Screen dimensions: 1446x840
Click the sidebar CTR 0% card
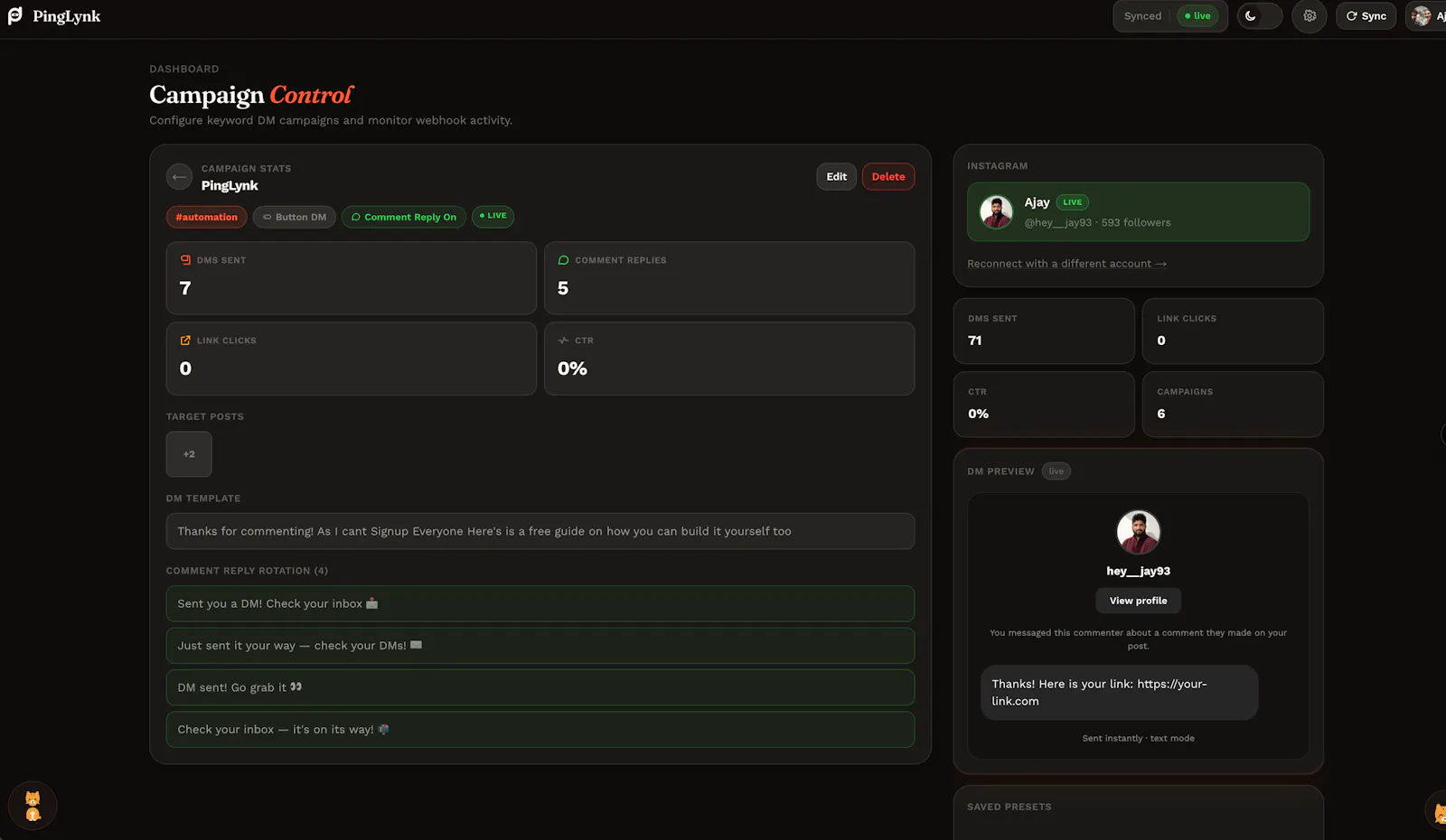[x=1044, y=405]
